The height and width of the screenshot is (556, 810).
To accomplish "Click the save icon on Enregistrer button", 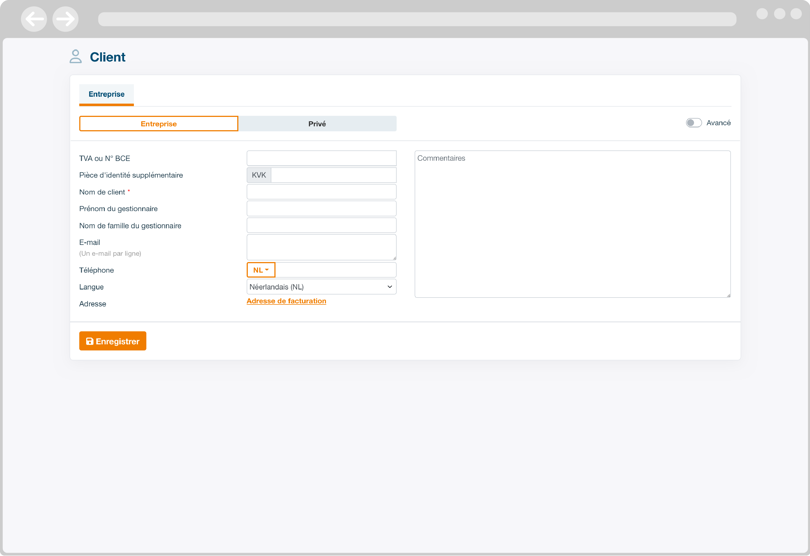I will pos(90,341).
